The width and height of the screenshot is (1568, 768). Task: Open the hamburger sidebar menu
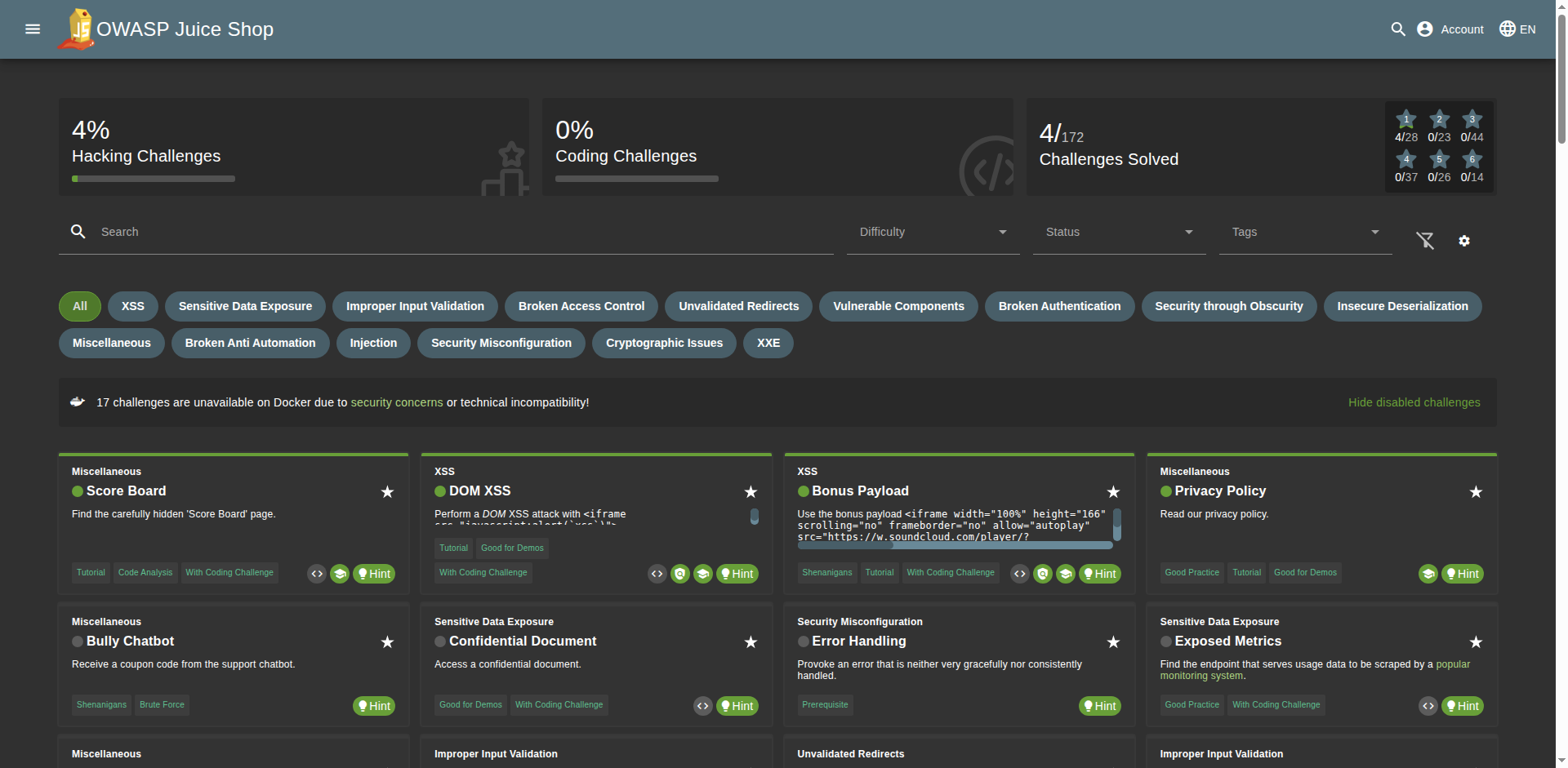(33, 29)
